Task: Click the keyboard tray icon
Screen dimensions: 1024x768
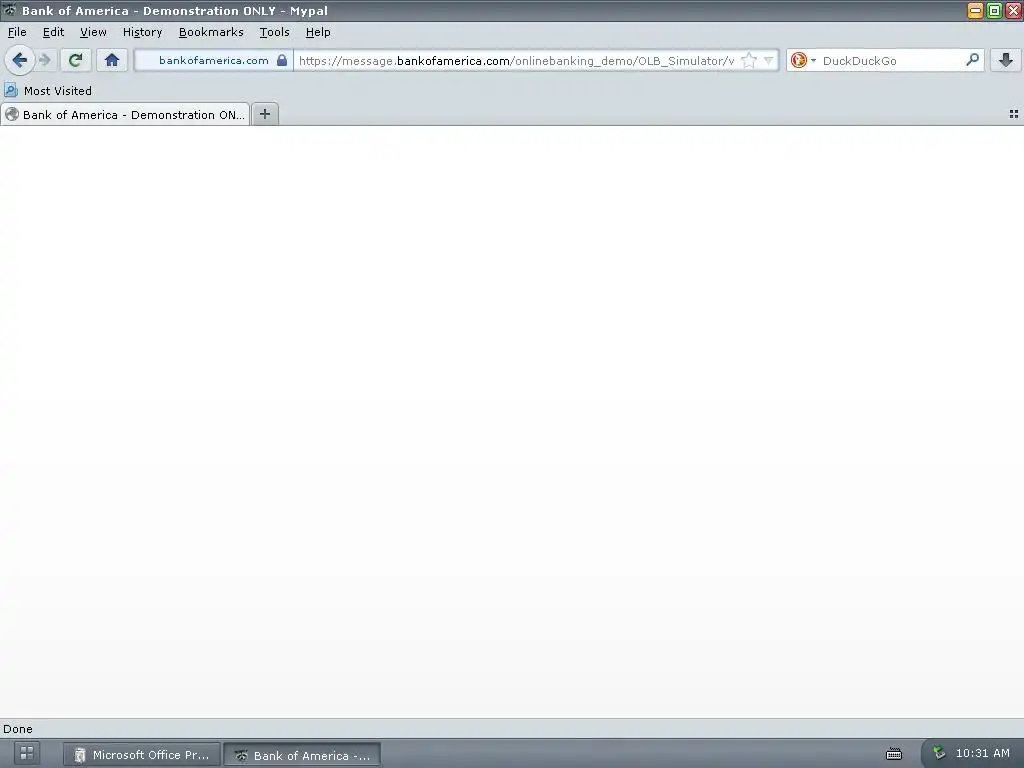Action: coord(894,754)
